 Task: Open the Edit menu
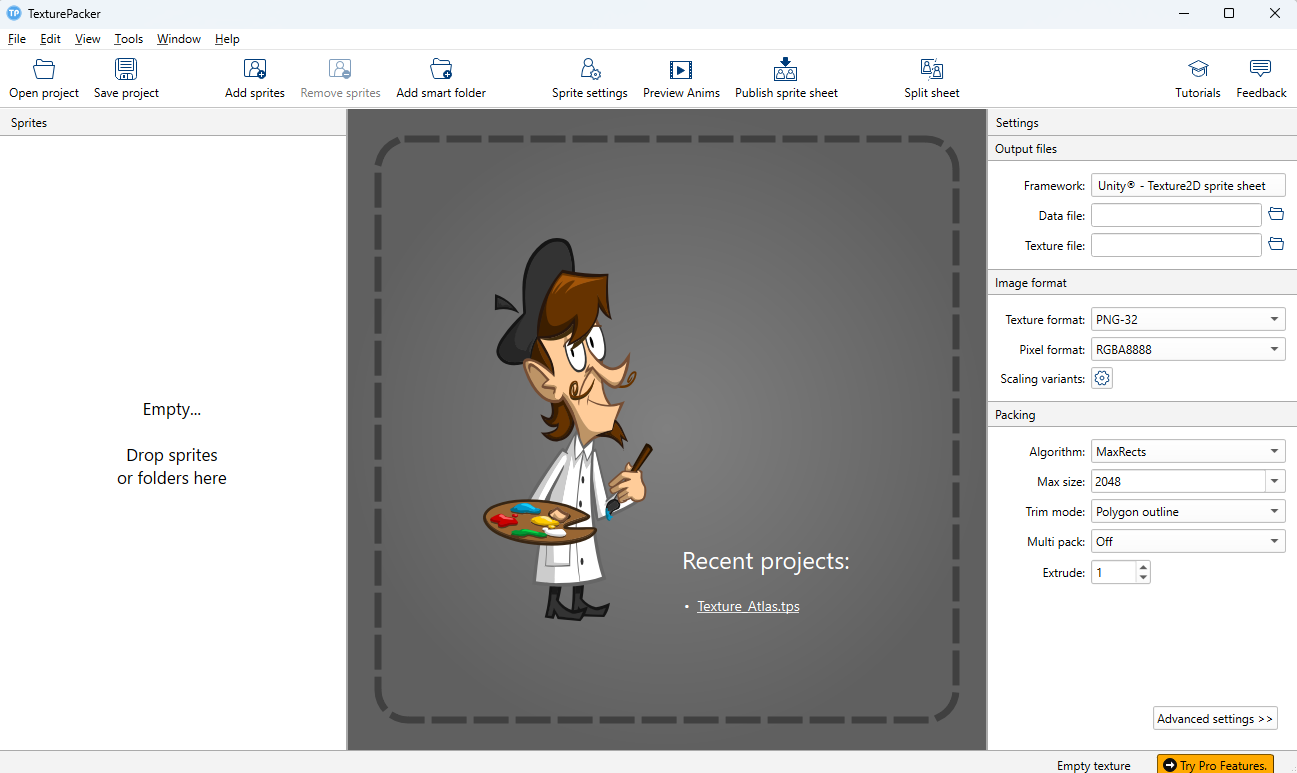pos(50,39)
